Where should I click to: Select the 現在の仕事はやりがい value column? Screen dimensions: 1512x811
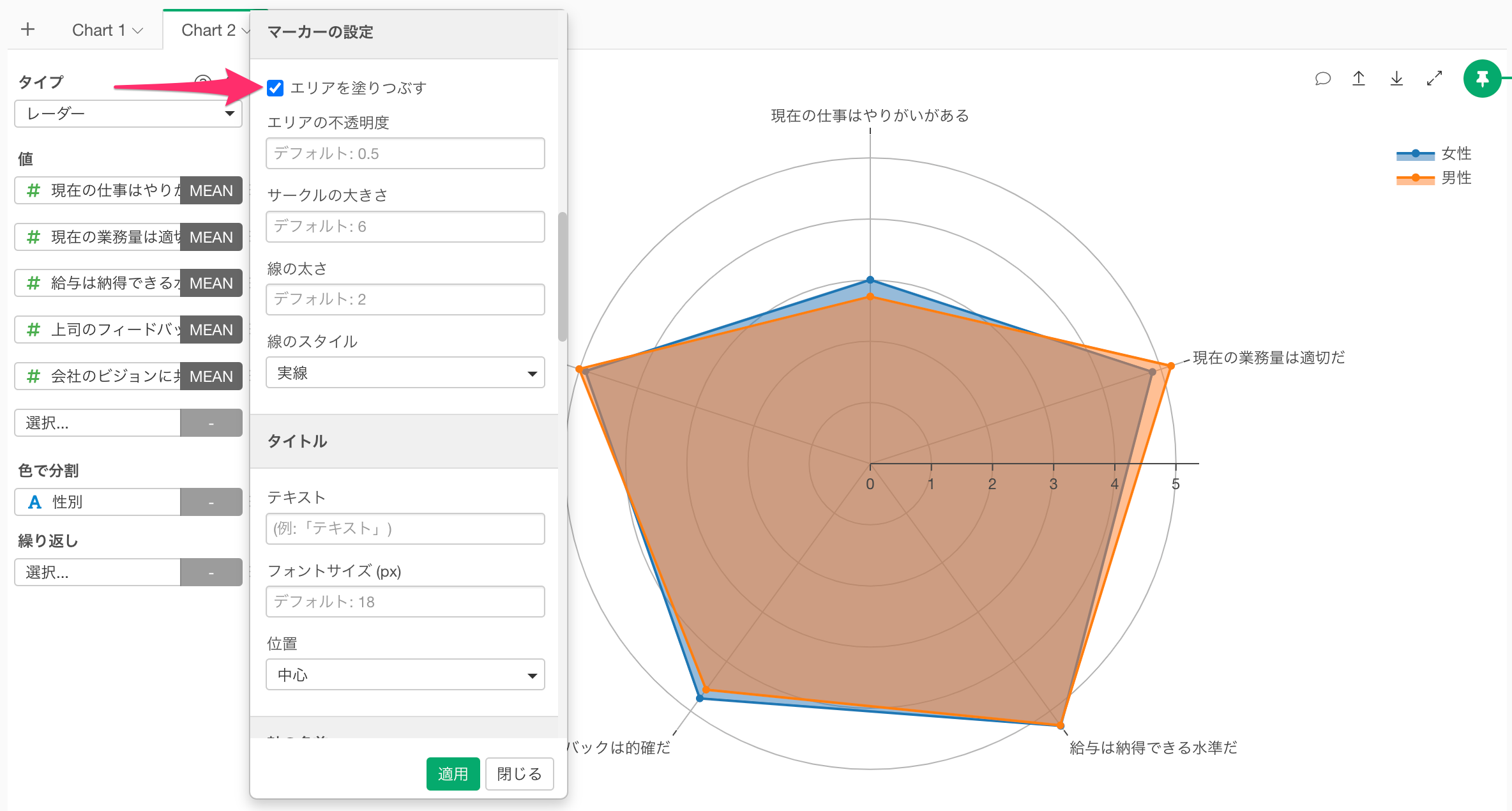(98, 190)
